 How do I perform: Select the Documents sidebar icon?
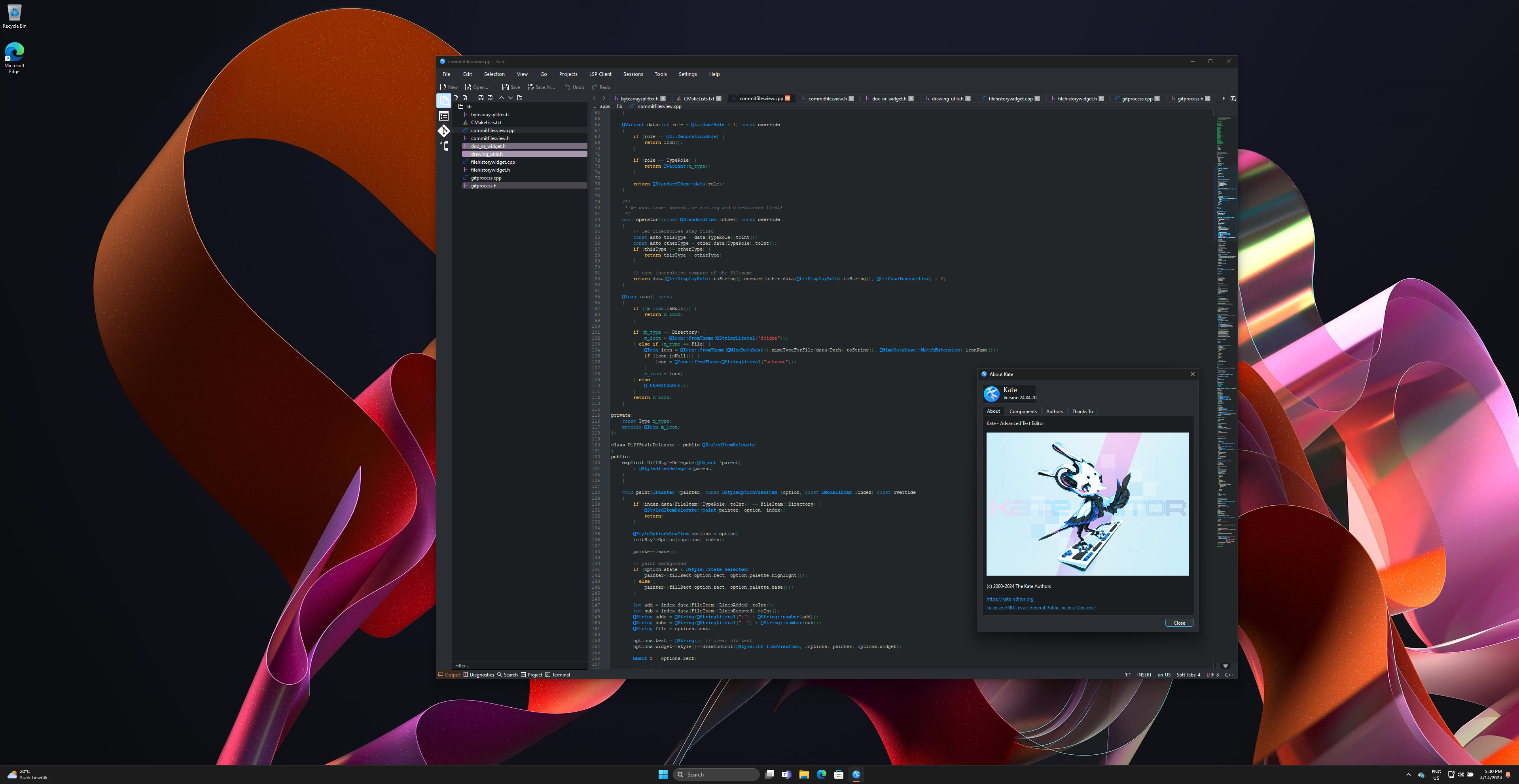(x=444, y=101)
